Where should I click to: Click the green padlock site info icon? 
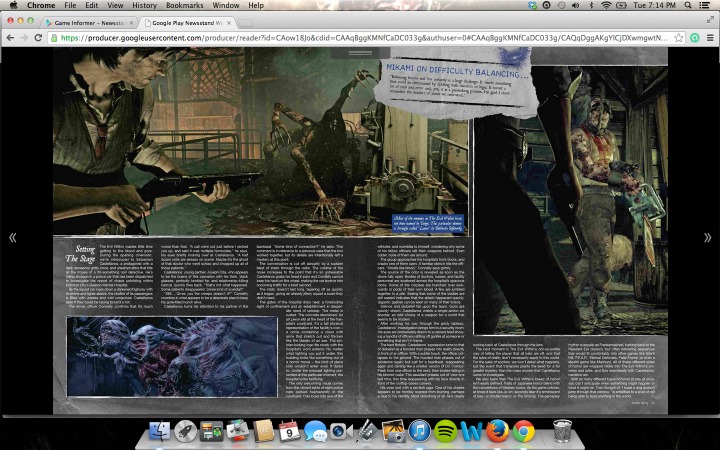coord(54,38)
